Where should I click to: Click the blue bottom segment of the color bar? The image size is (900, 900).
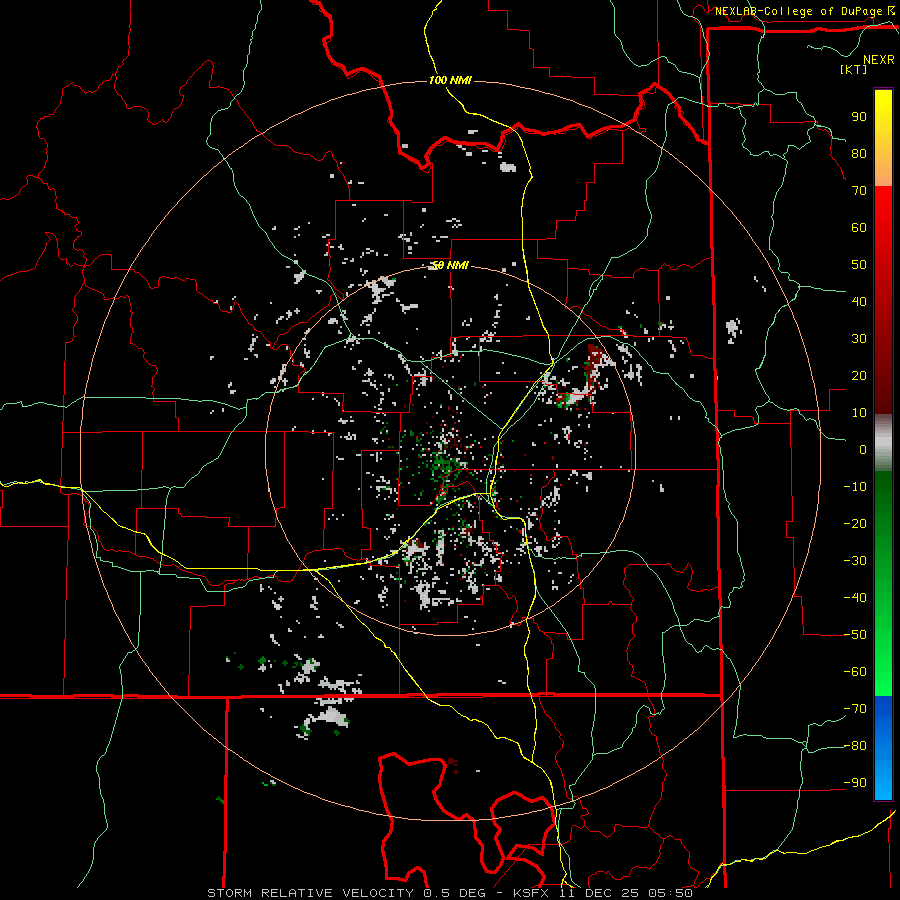(x=883, y=748)
